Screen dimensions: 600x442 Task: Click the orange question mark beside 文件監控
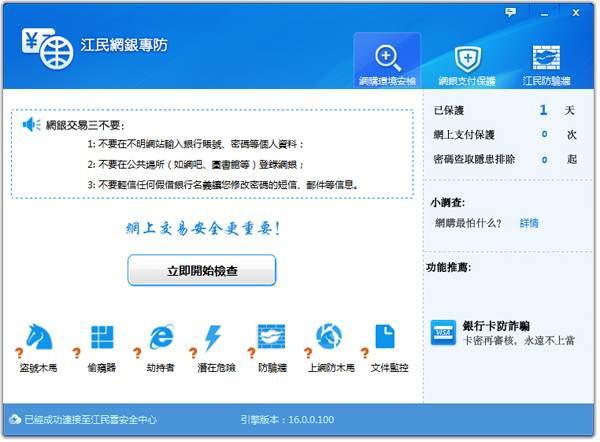pos(366,353)
